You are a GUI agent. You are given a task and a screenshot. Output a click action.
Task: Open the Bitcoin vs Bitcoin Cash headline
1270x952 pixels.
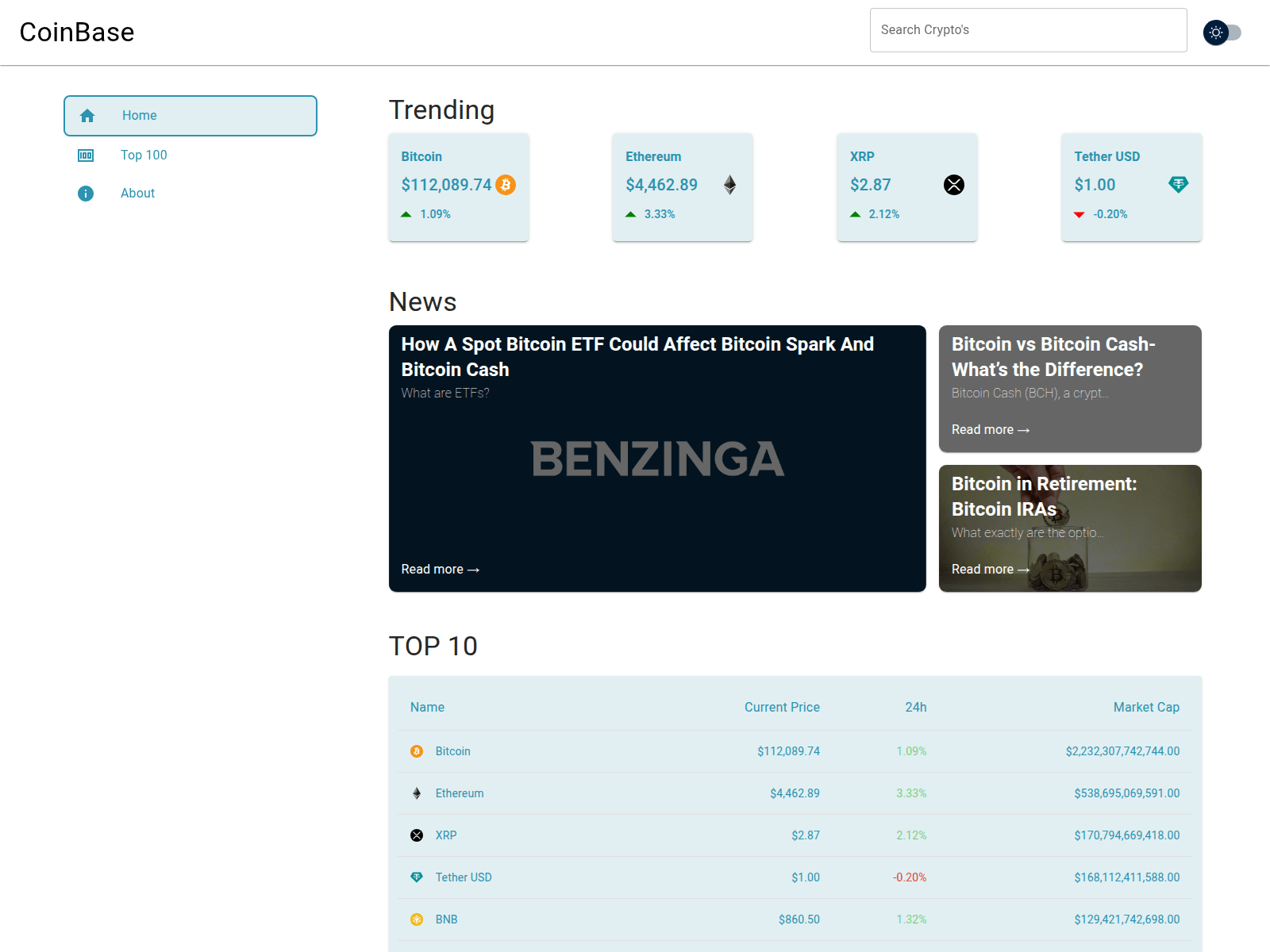[1053, 357]
